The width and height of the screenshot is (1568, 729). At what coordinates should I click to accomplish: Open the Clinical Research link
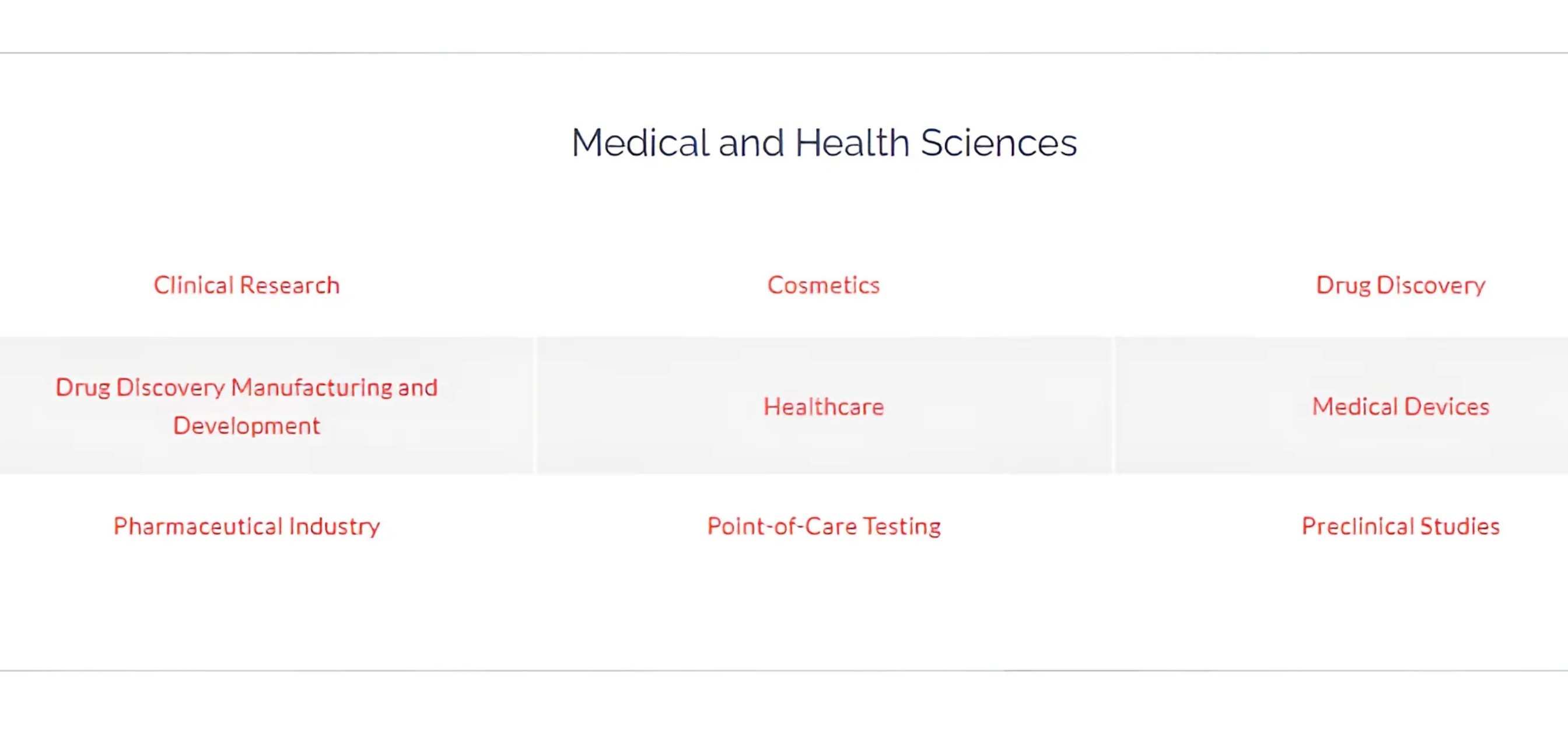tap(247, 285)
